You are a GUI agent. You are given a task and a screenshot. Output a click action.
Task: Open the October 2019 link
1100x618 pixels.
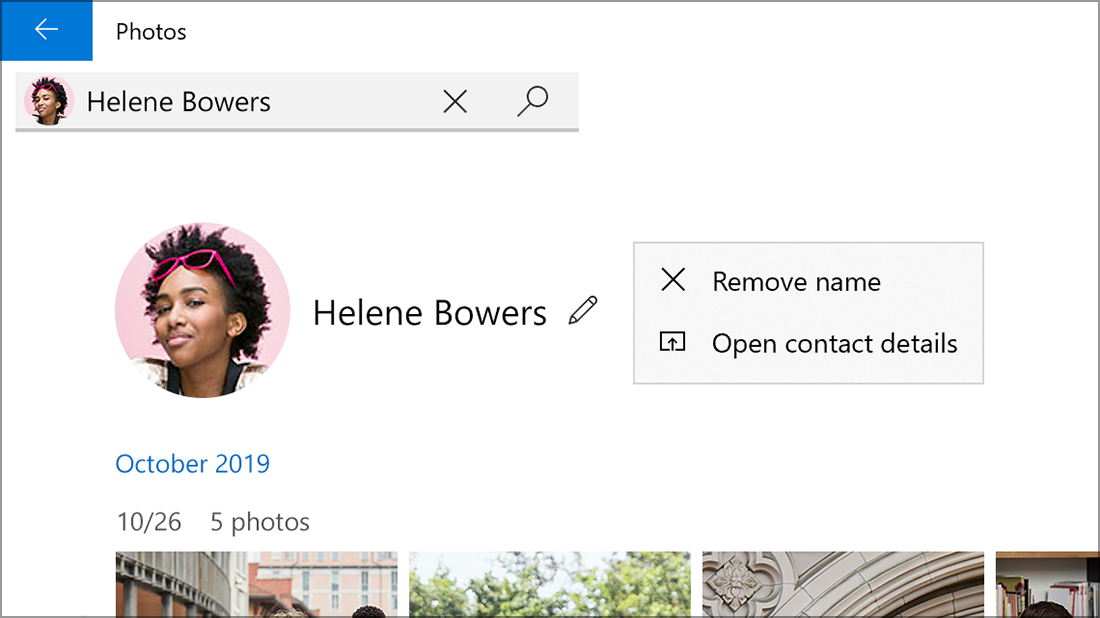coord(192,463)
